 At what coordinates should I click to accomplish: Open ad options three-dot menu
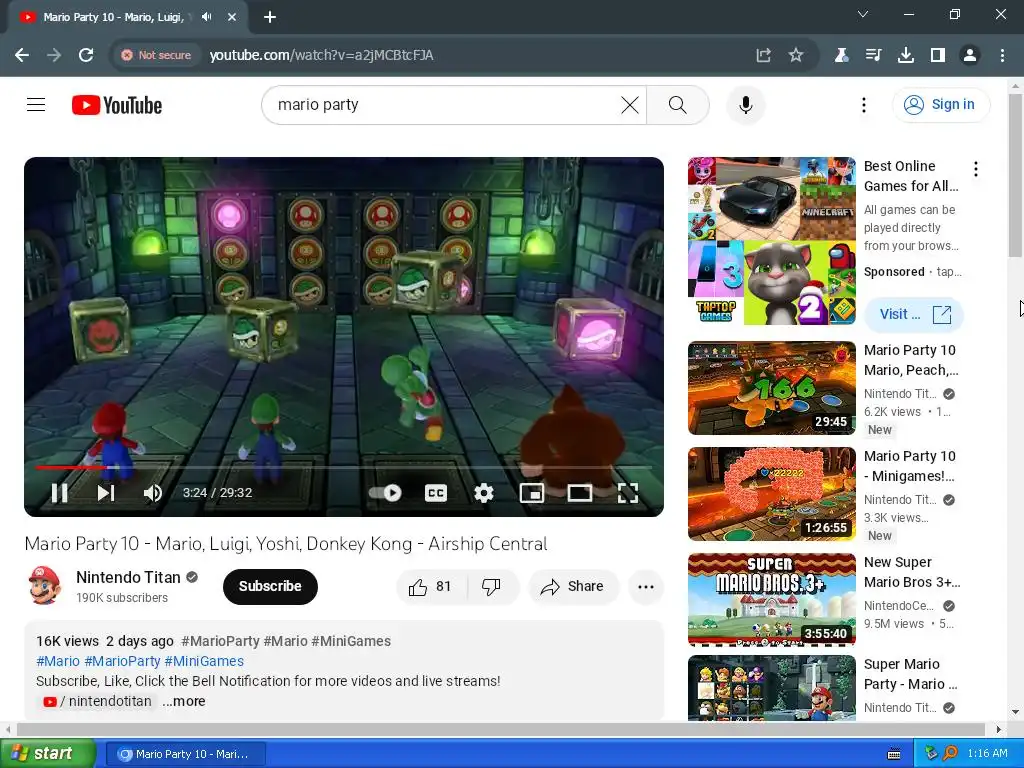coord(976,169)
